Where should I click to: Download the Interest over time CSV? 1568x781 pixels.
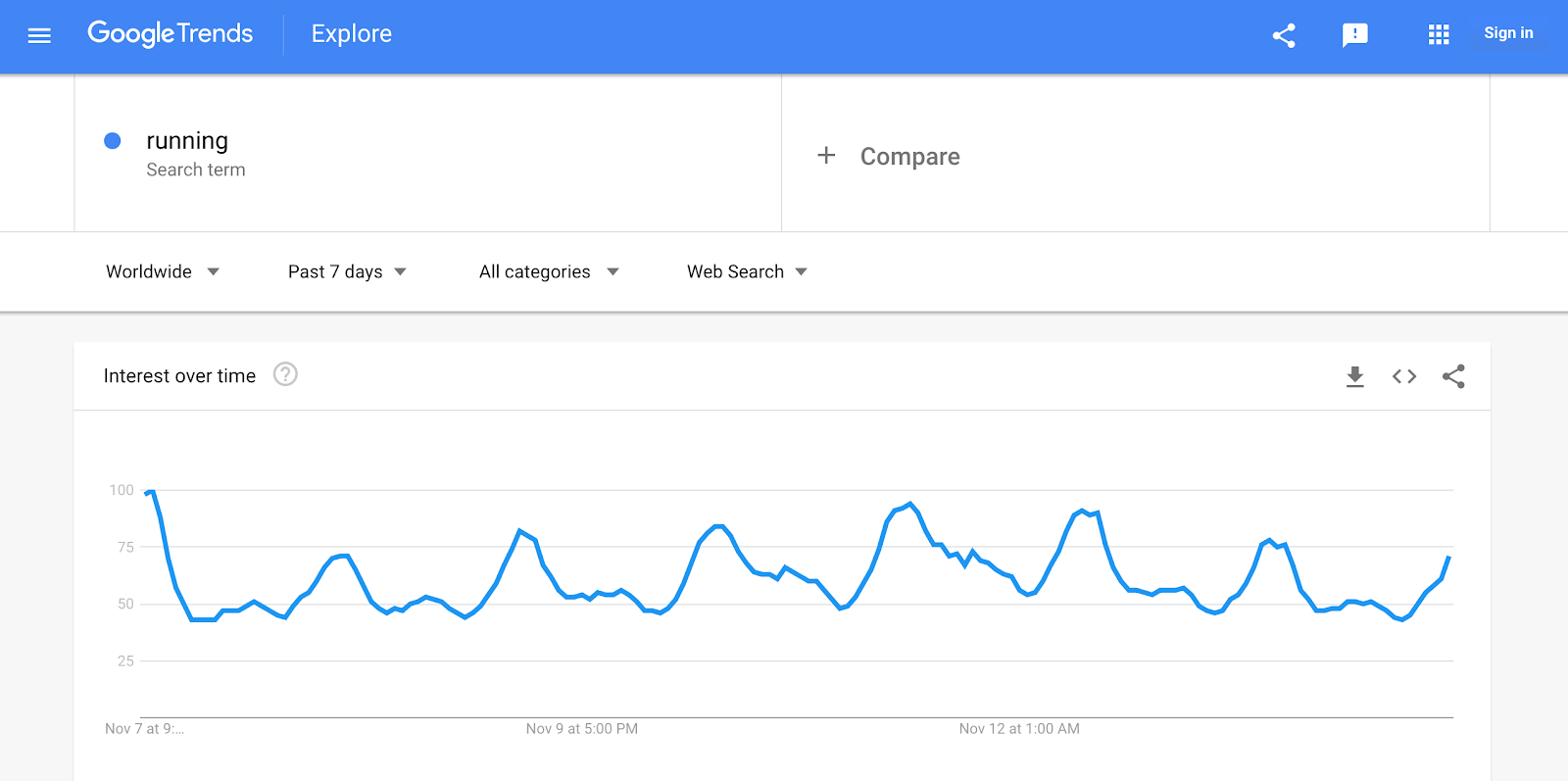click(1354, 376)
